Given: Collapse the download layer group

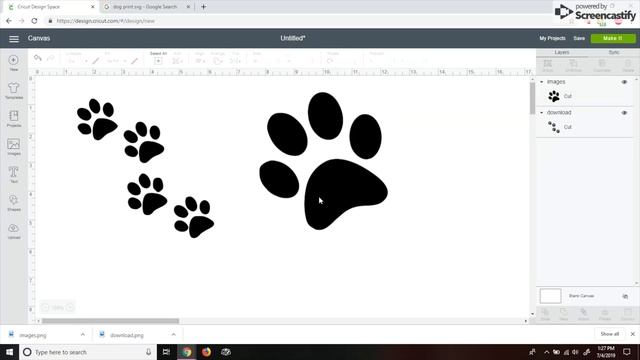Looking at the screenshot, I should [x=542, y=113].
